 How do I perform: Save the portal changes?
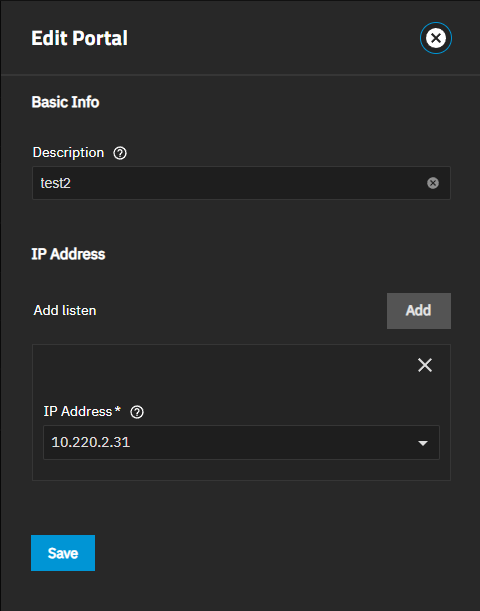coord(63,553)
